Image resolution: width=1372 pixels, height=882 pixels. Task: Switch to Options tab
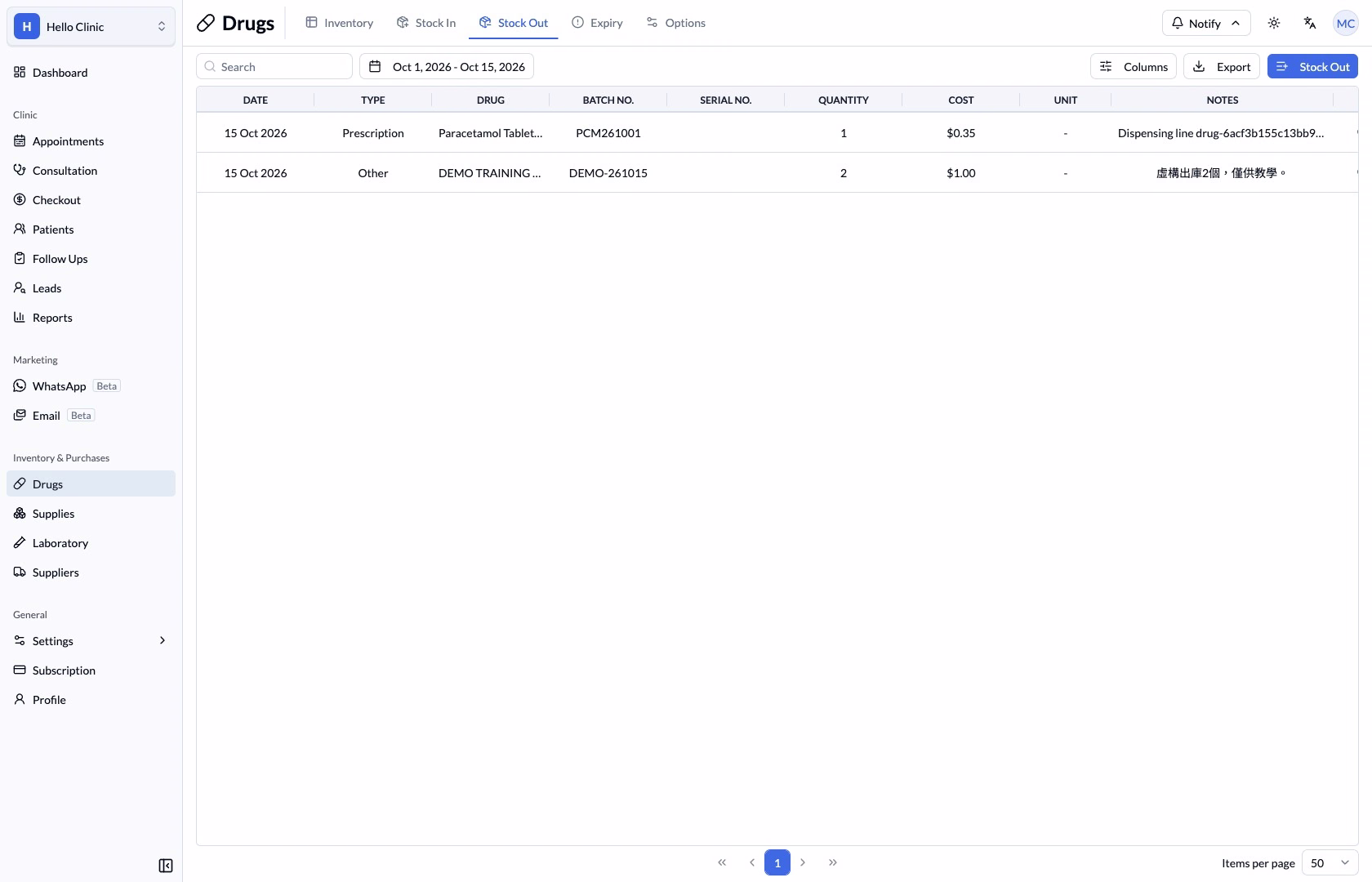[x=675, y=23]
